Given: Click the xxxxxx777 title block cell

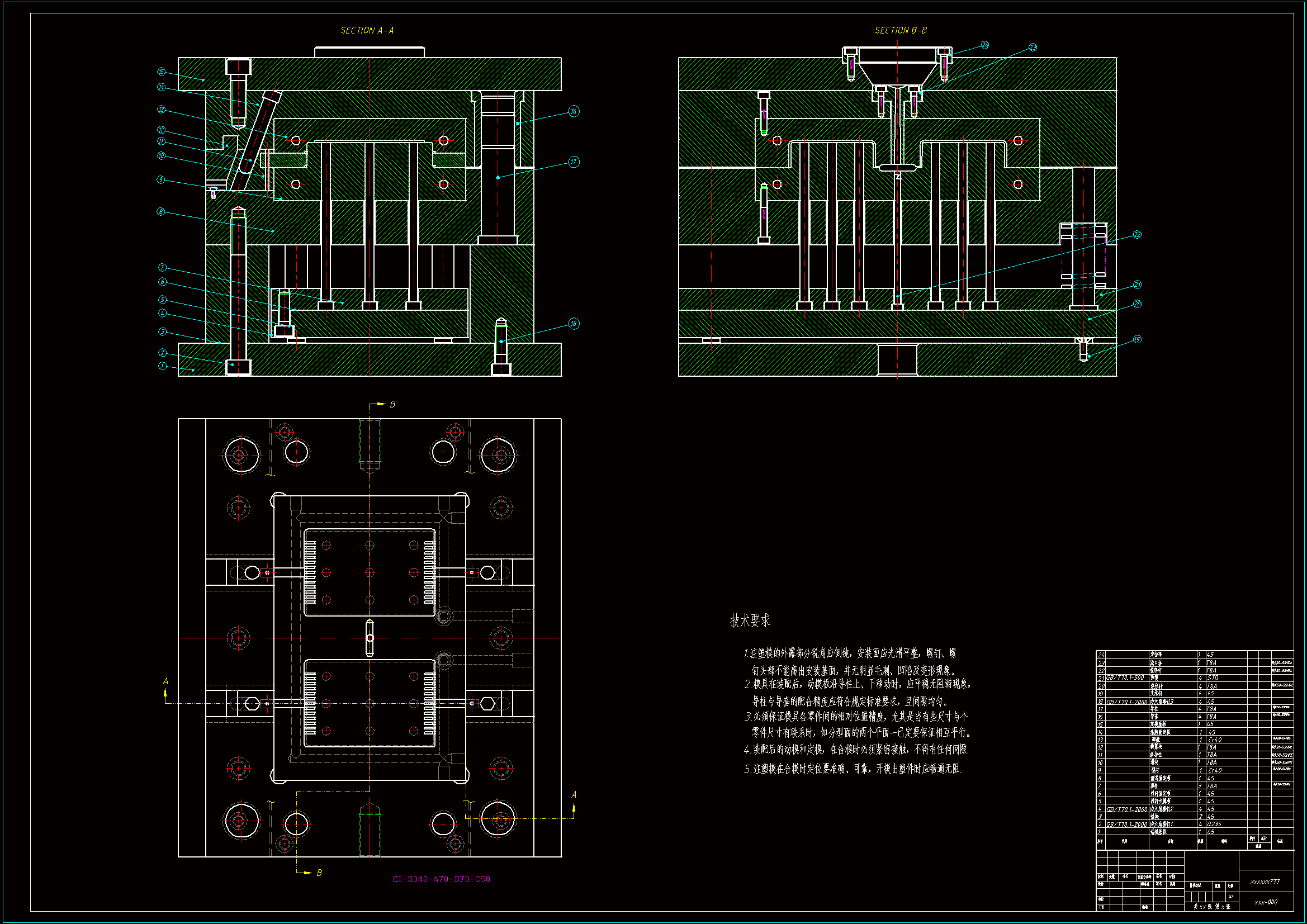Looking at the screenshot, I should click(1265, 882).
